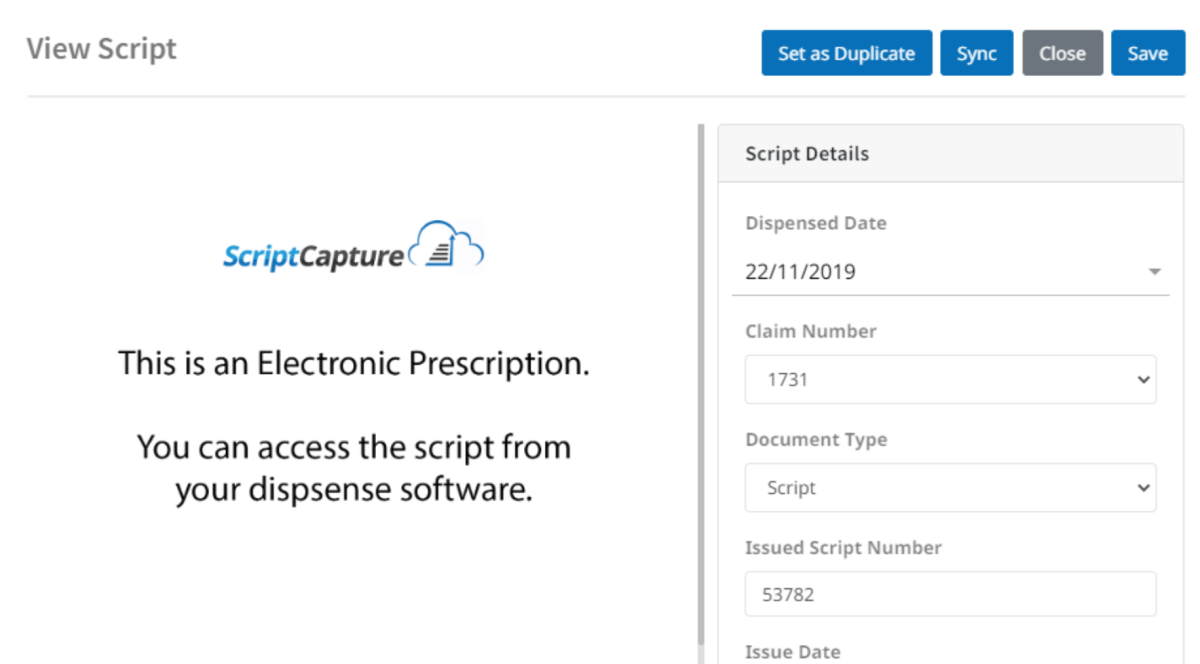The image size is (1200, 664).
Task: Click the Script Details panel header
Action: point(807,153)
